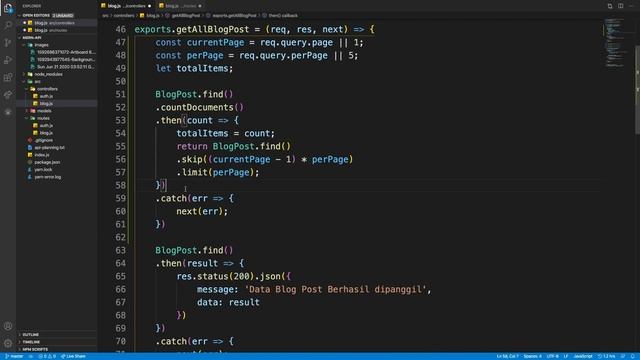Click the UTF-8 encoding indicator
Viewport: 640px width, 360px height.
[x=552, y=356]
